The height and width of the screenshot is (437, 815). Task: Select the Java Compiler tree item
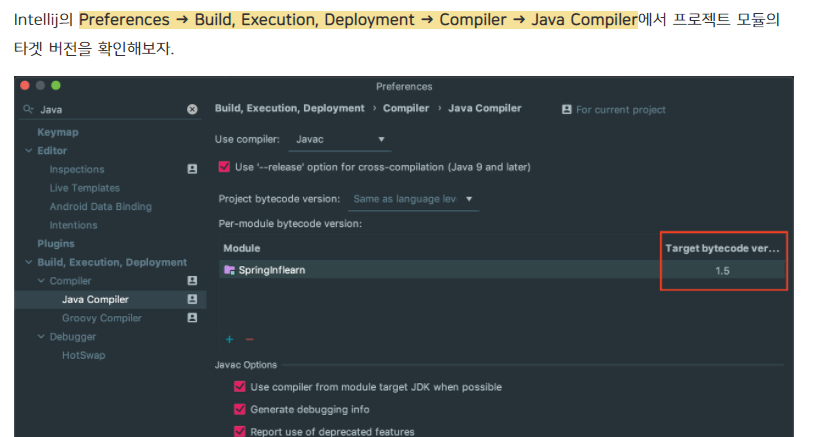pos(110,299)
